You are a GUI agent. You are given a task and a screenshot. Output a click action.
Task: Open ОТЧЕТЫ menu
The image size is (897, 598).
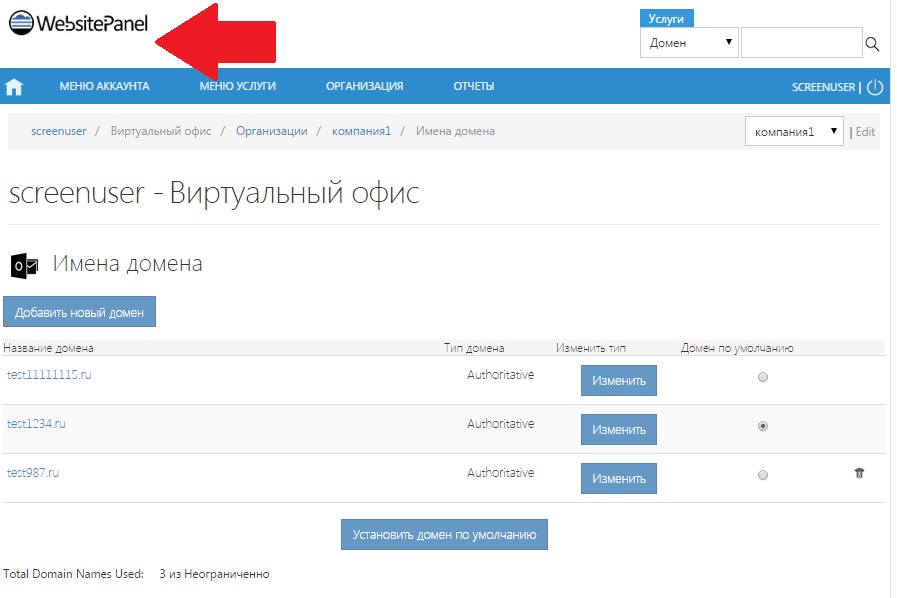474,86
